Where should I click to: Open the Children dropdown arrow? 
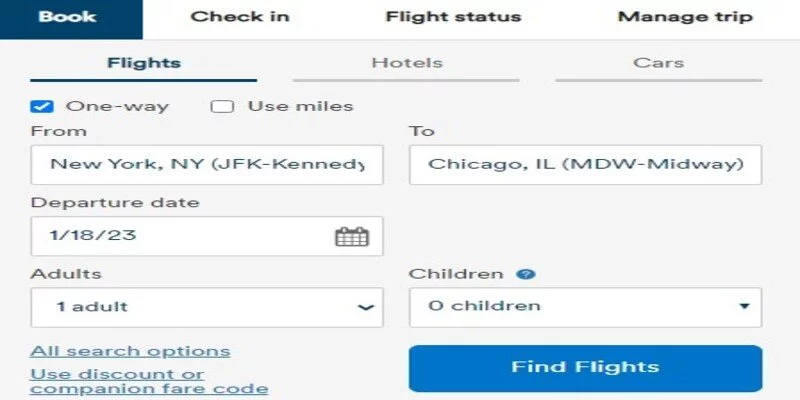(x=744, y=306)
